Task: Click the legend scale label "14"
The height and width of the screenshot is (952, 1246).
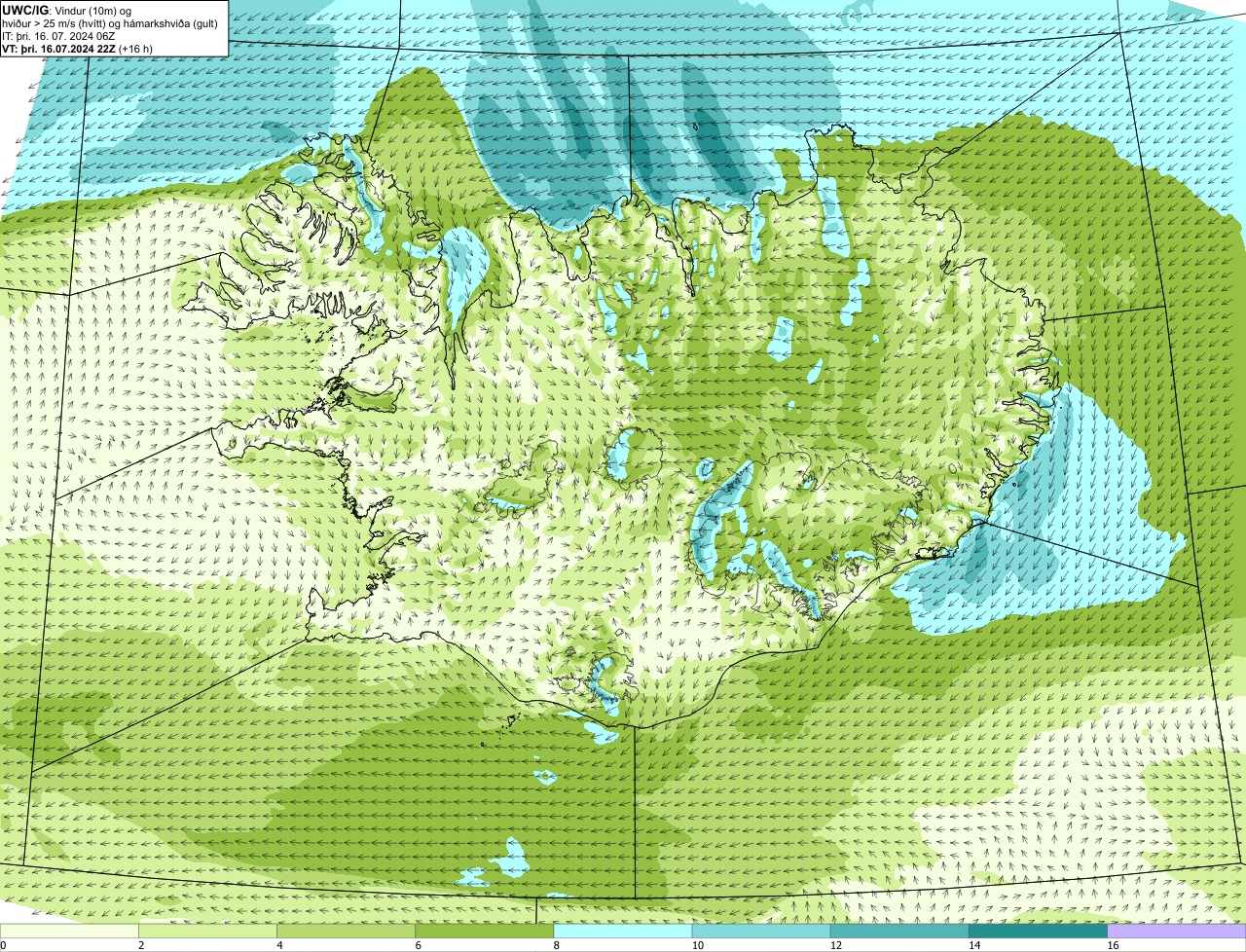Action: tap(974, 945)
